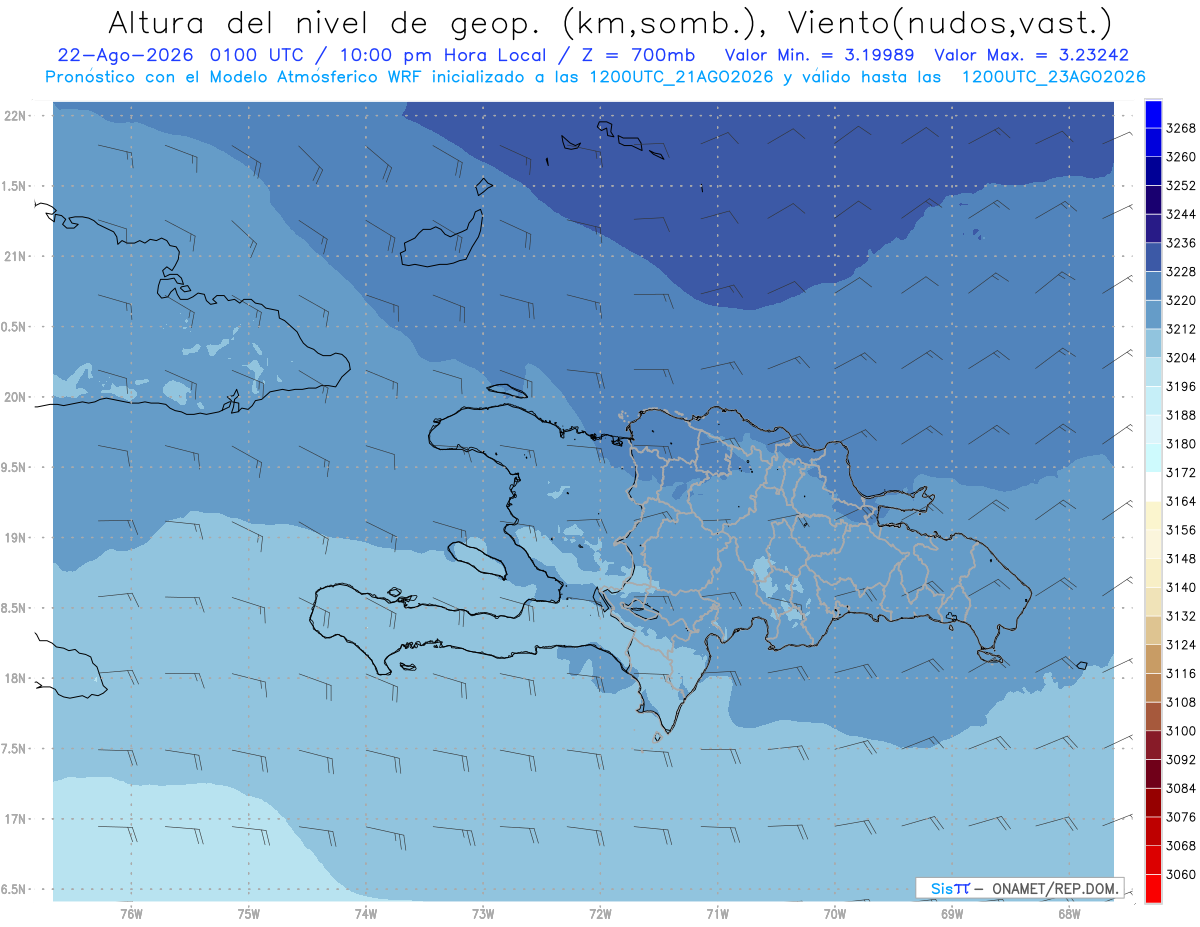Click the longitude axis label 71W

coord(717,912)
